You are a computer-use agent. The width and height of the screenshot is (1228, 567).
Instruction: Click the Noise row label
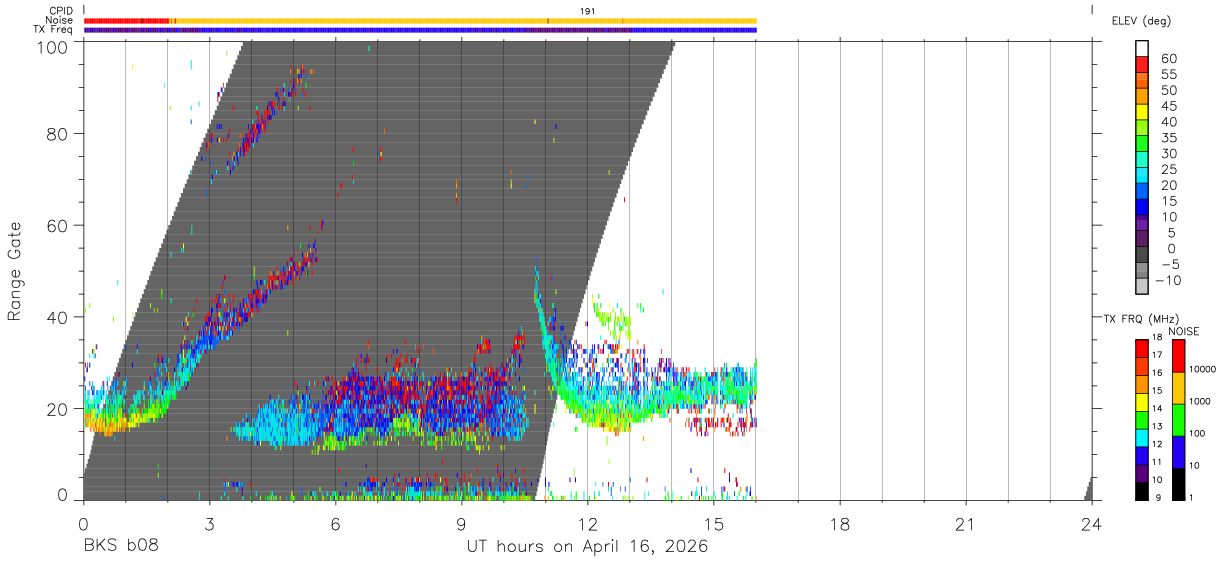(59, 20)
